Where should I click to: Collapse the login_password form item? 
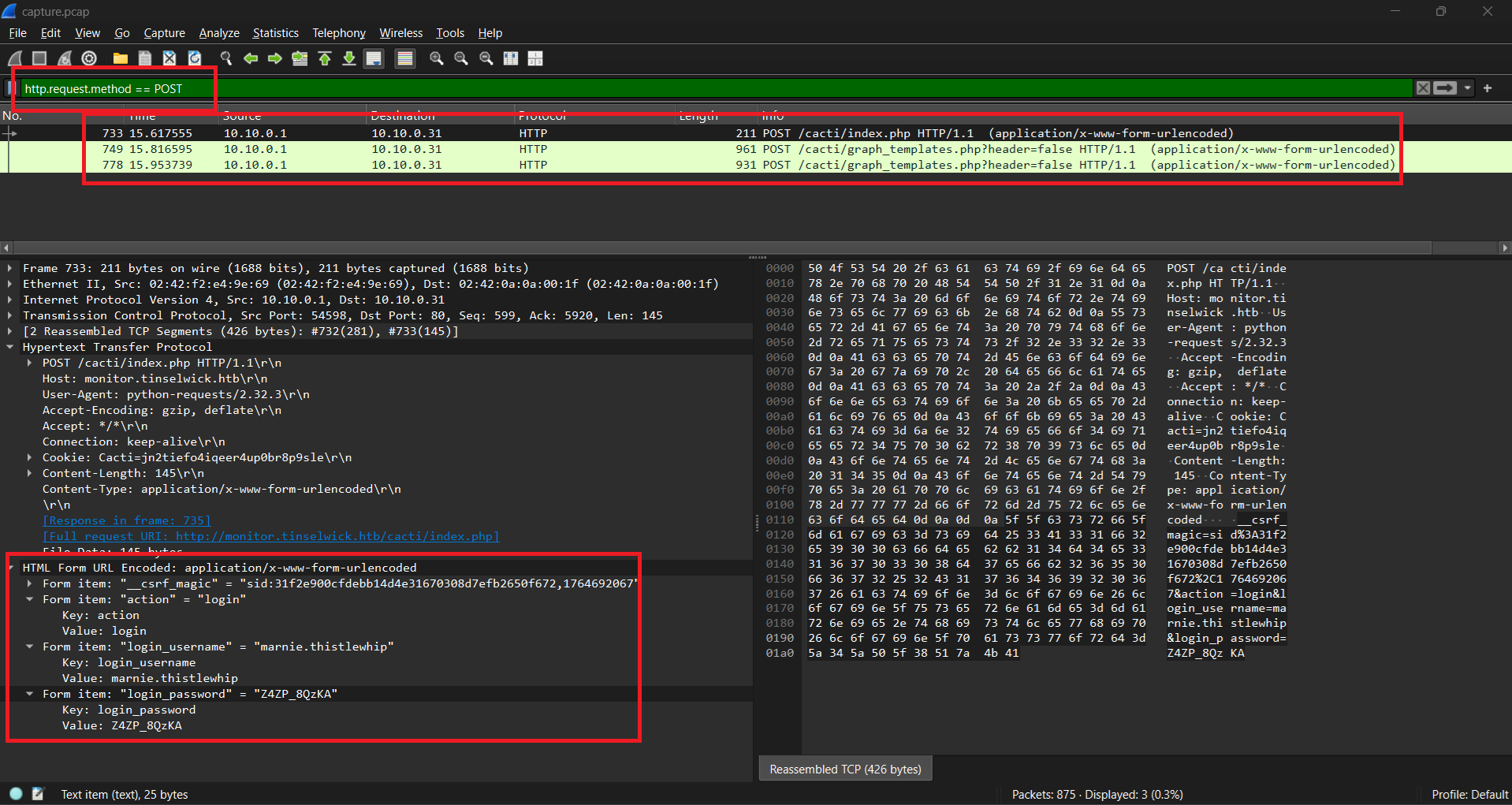click(30, 694)
